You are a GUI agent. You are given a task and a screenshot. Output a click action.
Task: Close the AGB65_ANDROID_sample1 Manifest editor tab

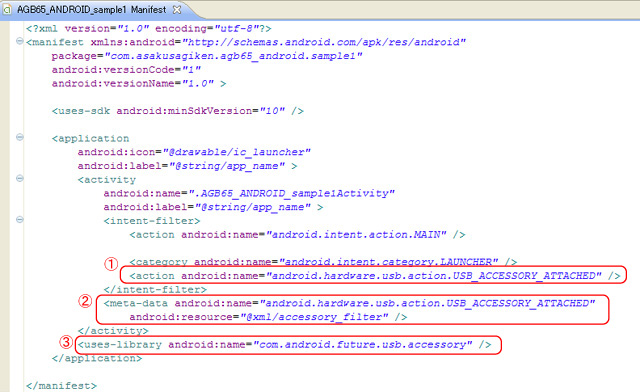(x=177, y=9)
